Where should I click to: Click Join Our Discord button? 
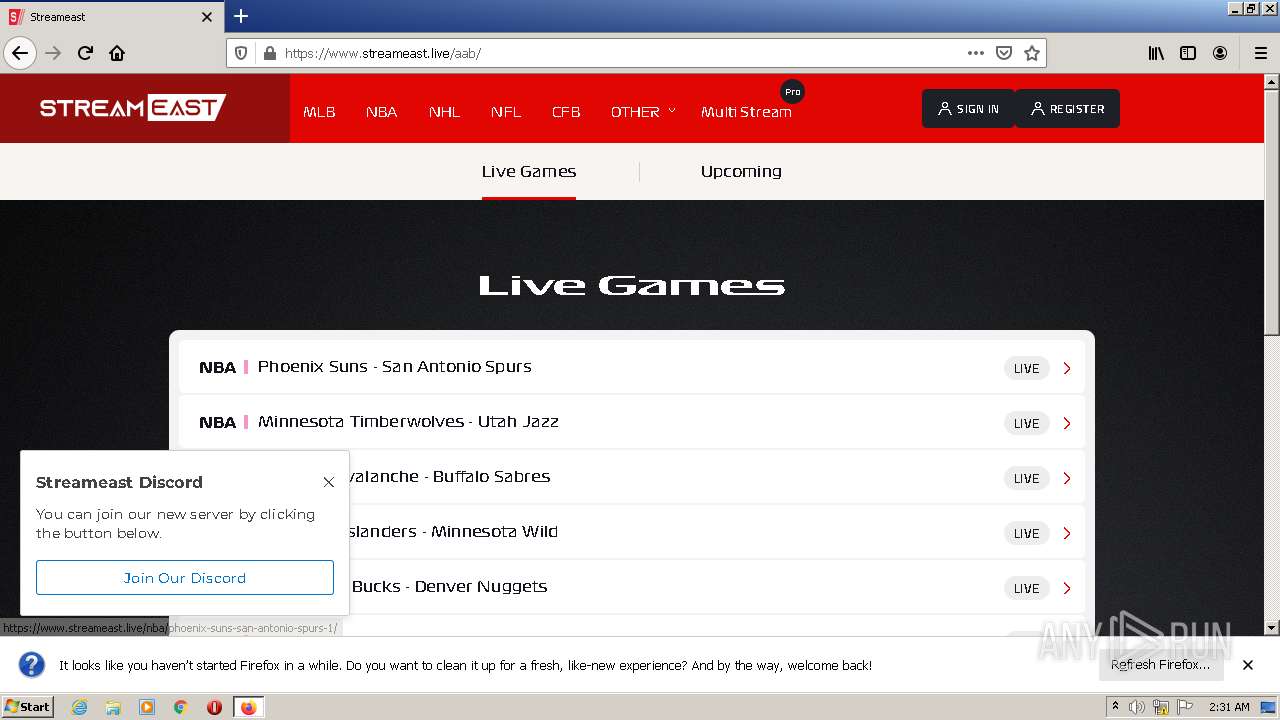click(x=185, y=577)
